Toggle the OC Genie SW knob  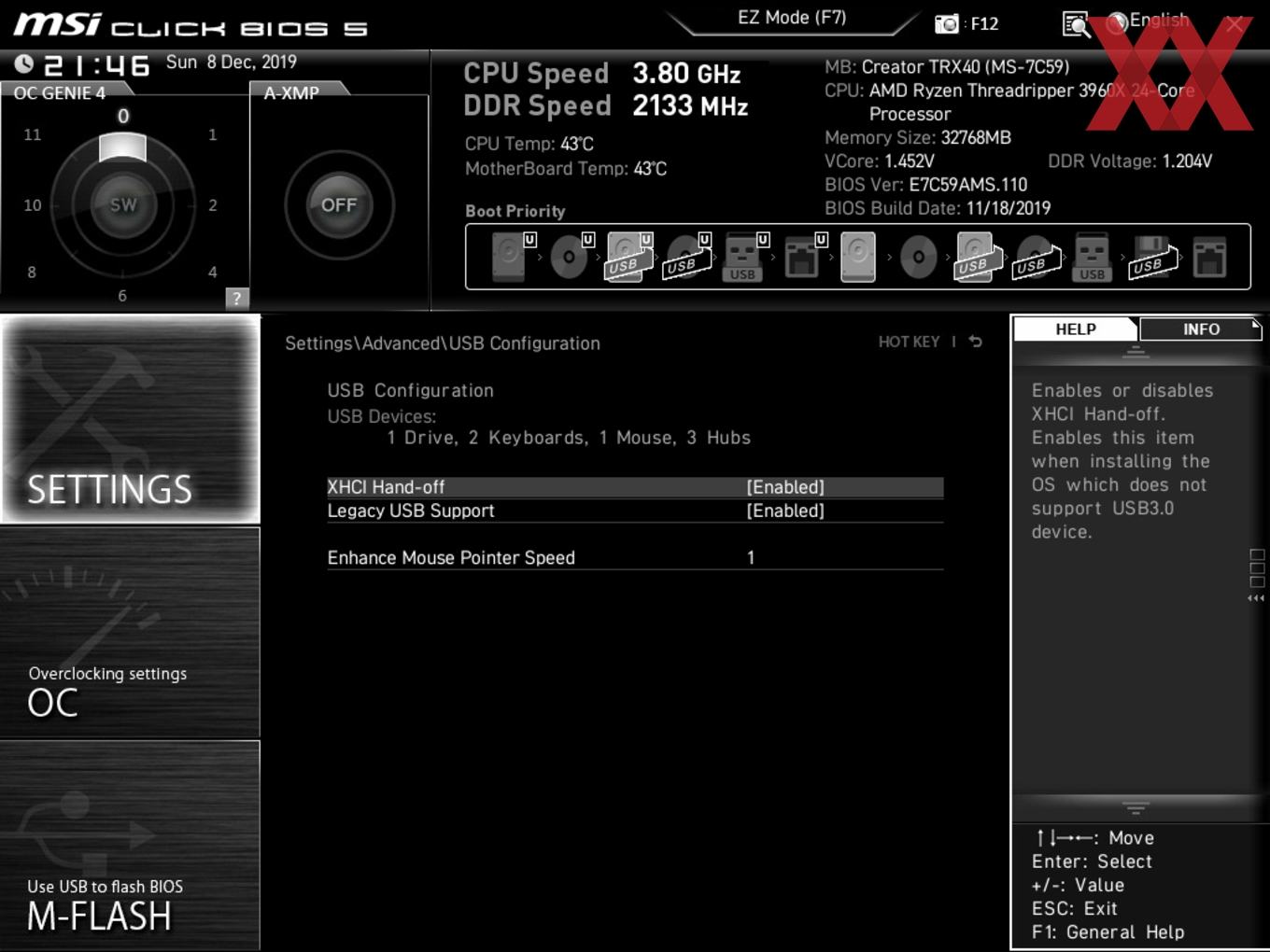tap(122, 204)
